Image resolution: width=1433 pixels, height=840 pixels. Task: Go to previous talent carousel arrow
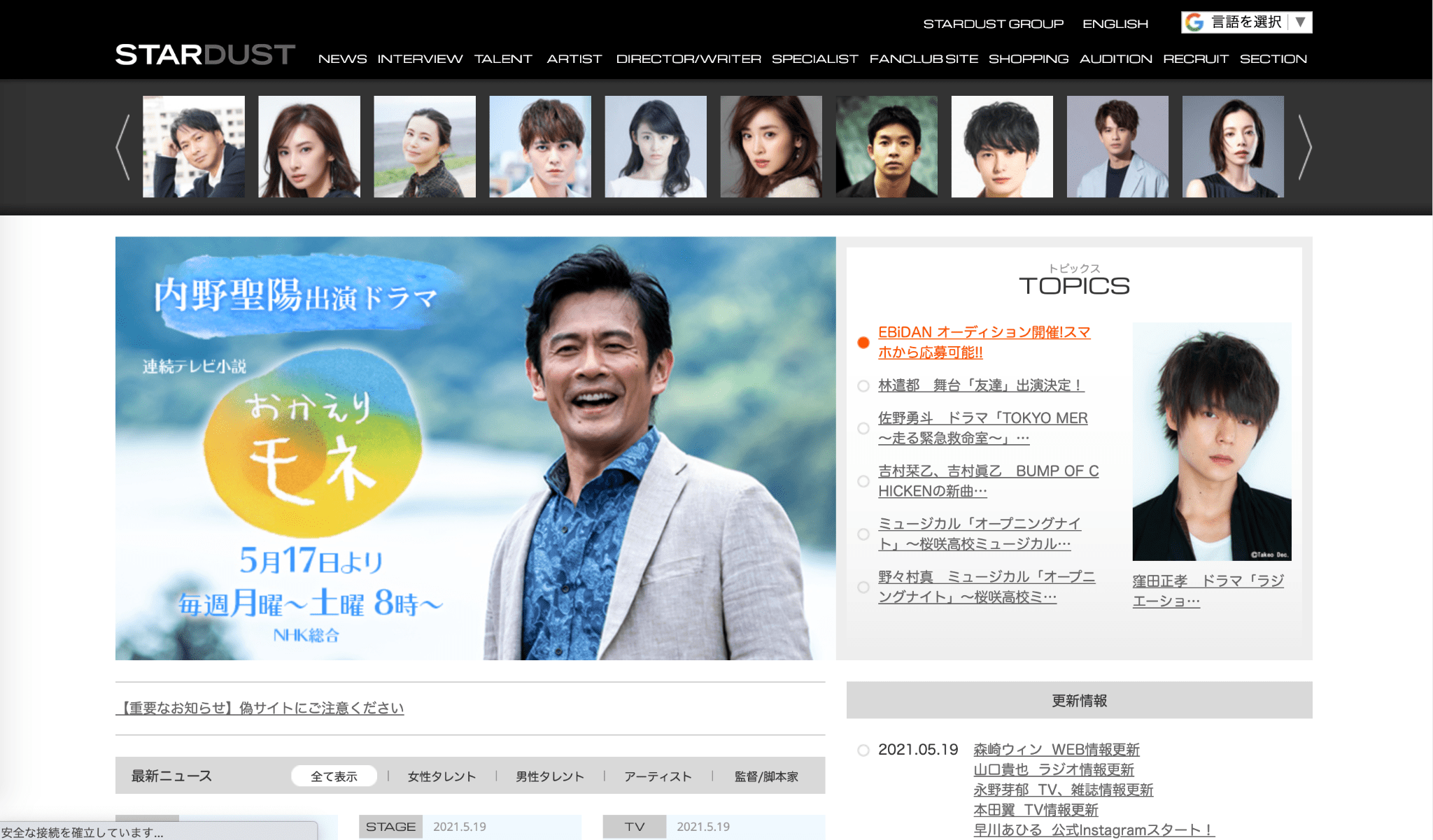tap(123, 147)
